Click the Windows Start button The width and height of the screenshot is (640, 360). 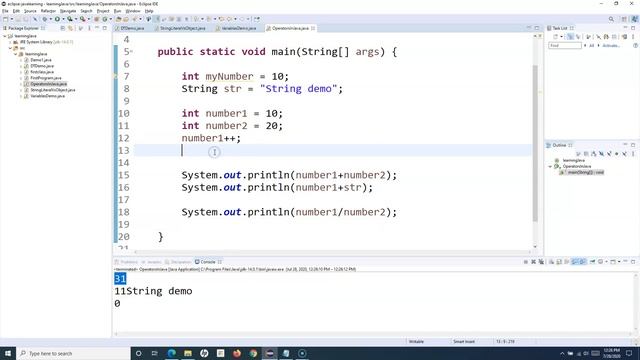8,353
